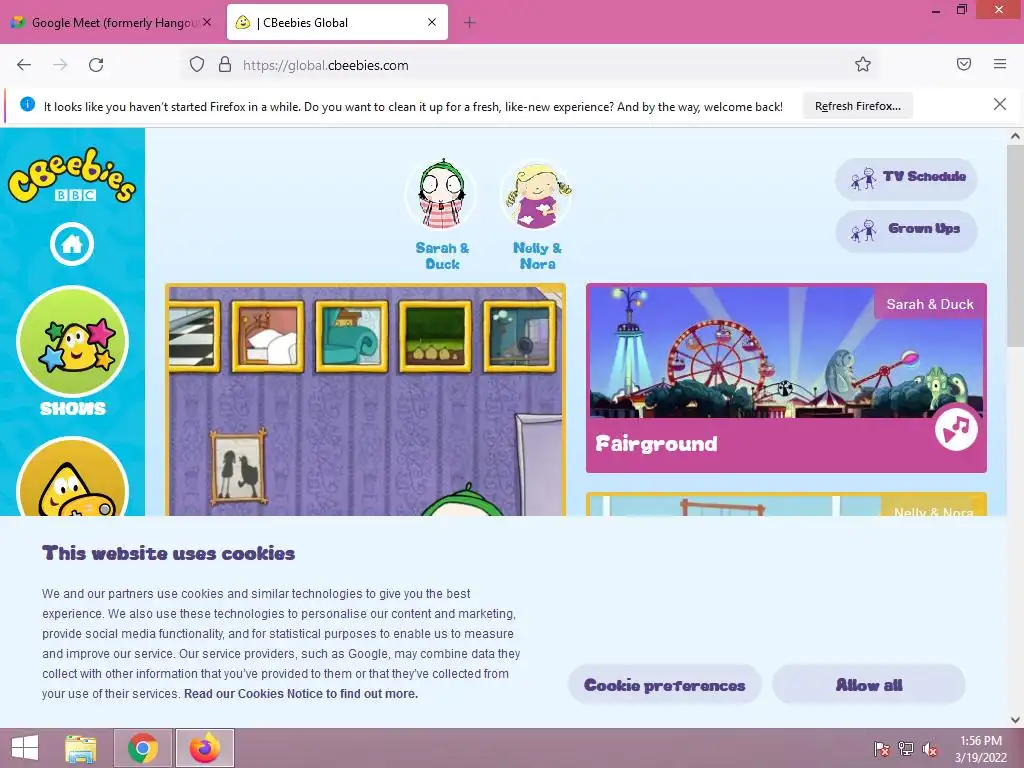
Task: Click the bed picture frame in the game
Action: tap(268, 336)
